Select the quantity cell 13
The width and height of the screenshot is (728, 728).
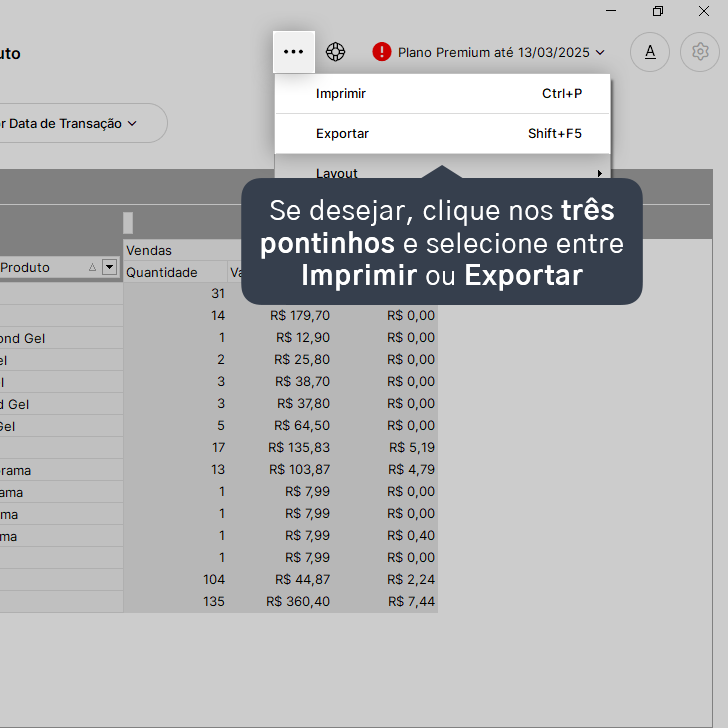218,469
